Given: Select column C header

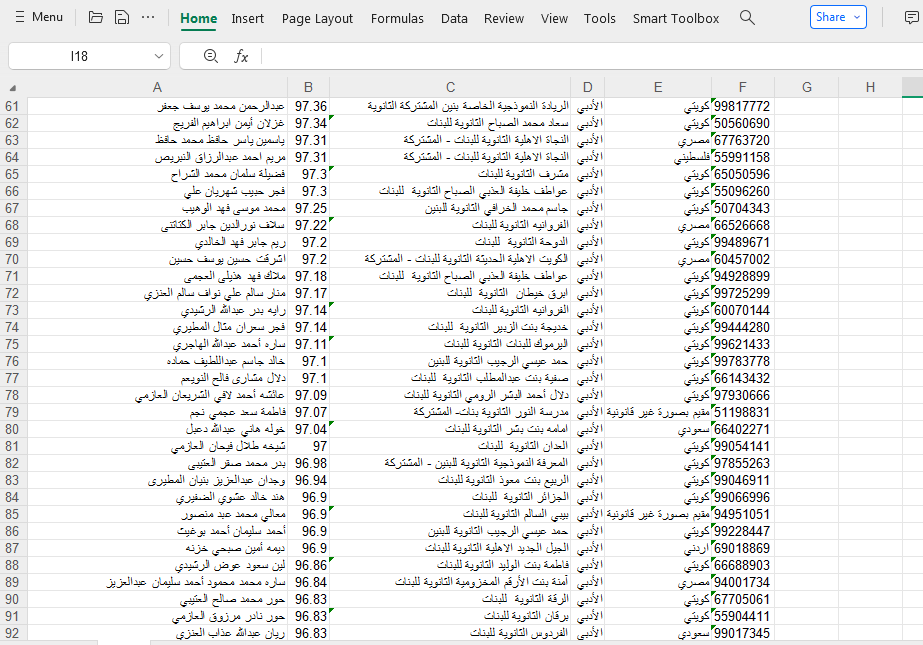Looking at the screenshot, I should [x=450, y=87].
